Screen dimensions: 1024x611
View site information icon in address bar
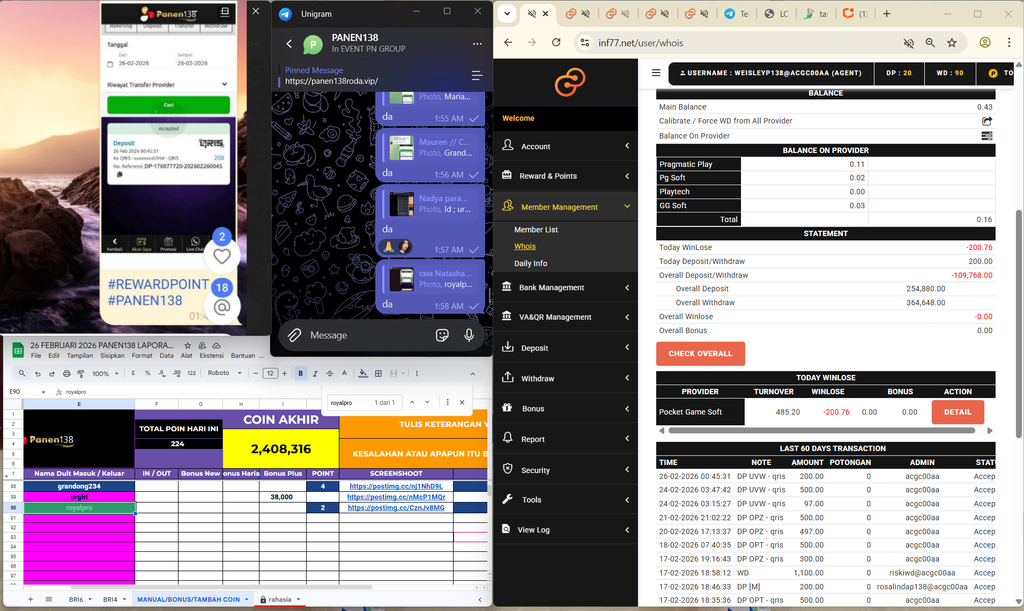[x=584, y=42]
